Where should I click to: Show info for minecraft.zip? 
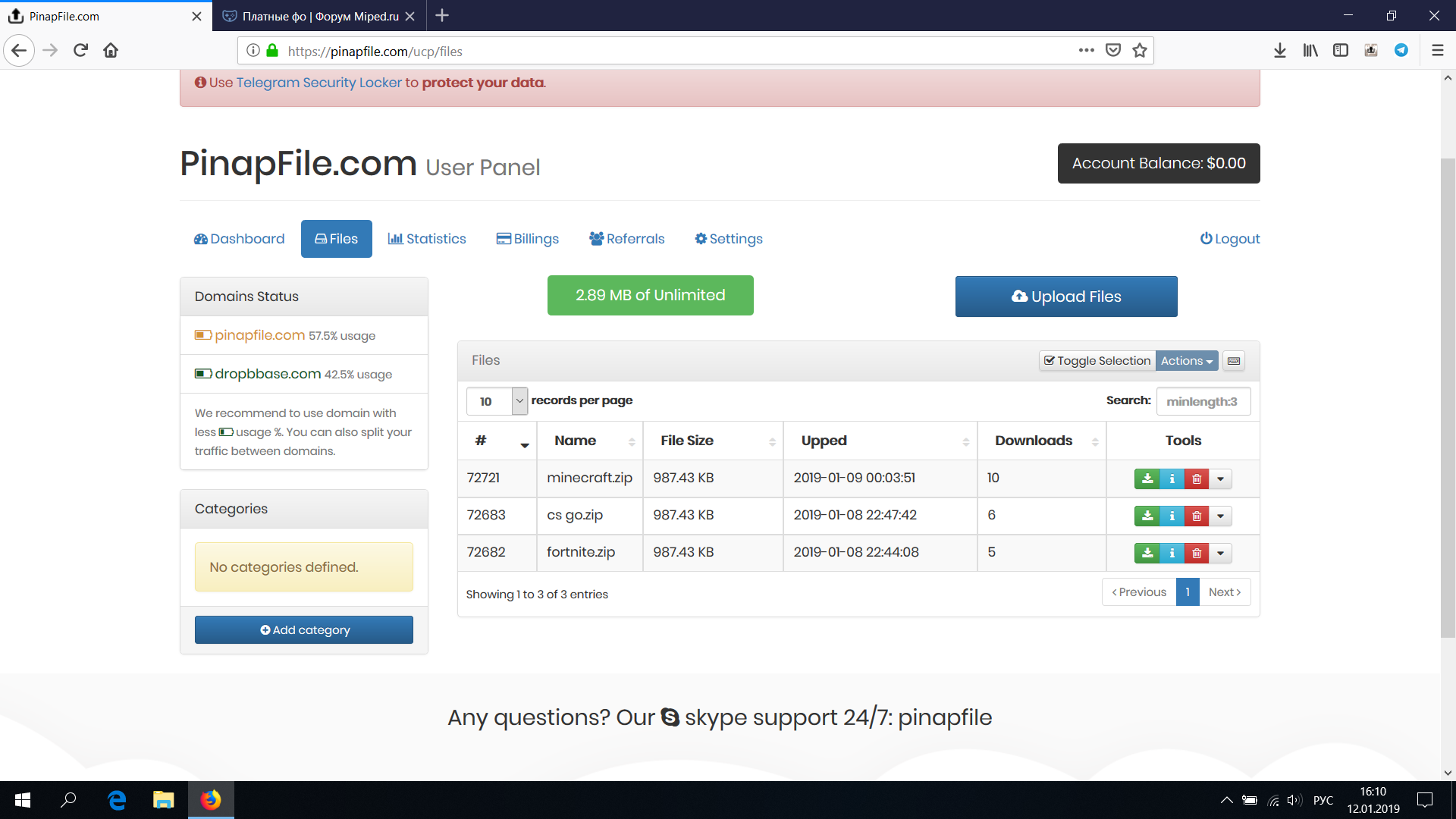click(x=1172, y=479)
